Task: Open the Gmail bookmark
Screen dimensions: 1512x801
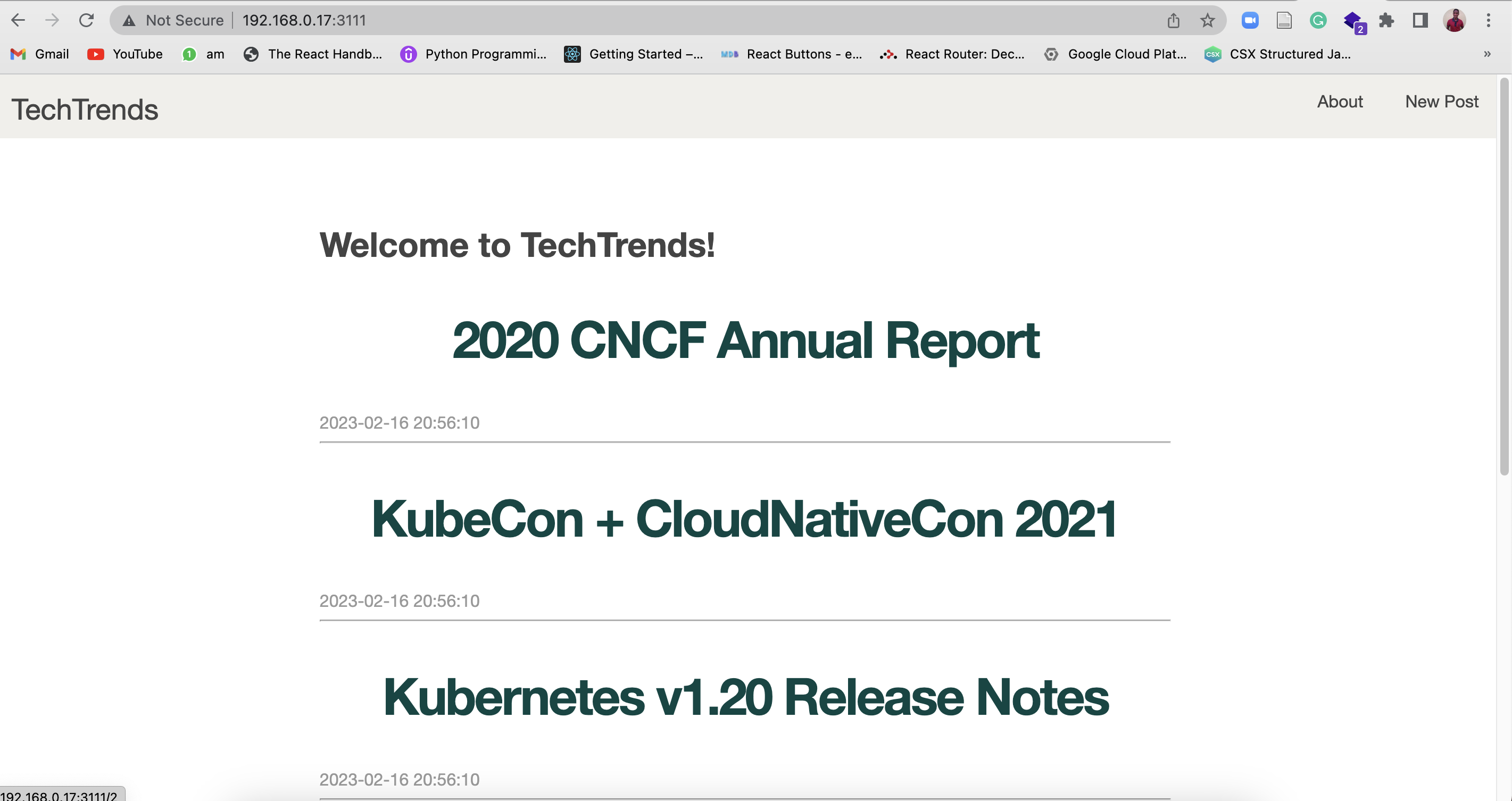Action: [x=39, y=54]
